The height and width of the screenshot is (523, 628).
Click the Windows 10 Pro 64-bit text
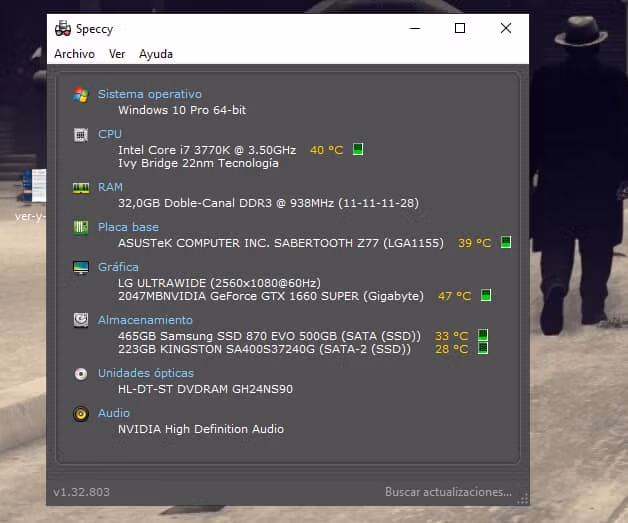(182, 110)
